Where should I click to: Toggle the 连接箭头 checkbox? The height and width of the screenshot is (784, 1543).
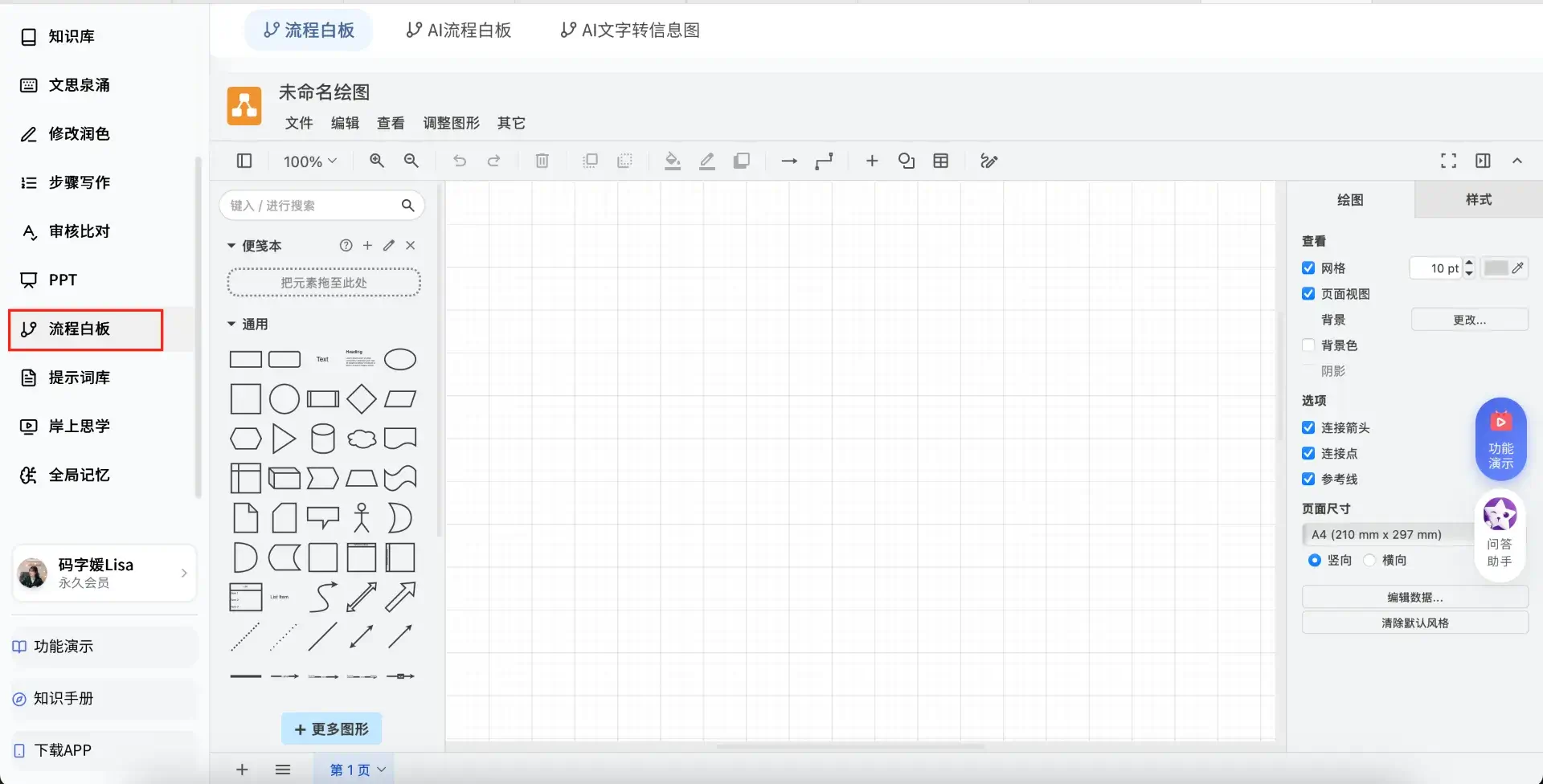(1308, 428)
